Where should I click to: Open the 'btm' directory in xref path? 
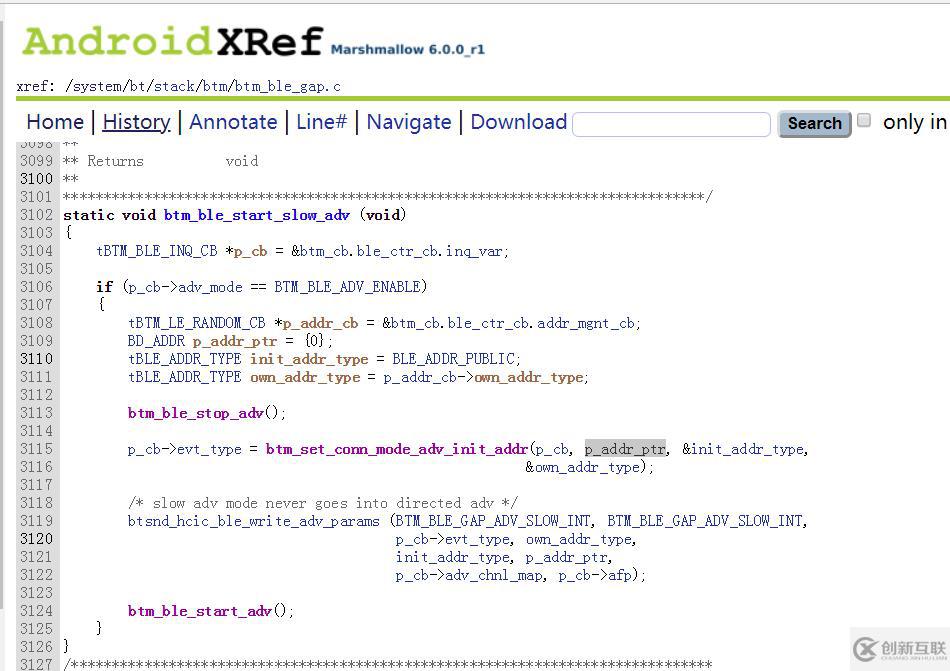pyautogui.click(x=214, y=87)
